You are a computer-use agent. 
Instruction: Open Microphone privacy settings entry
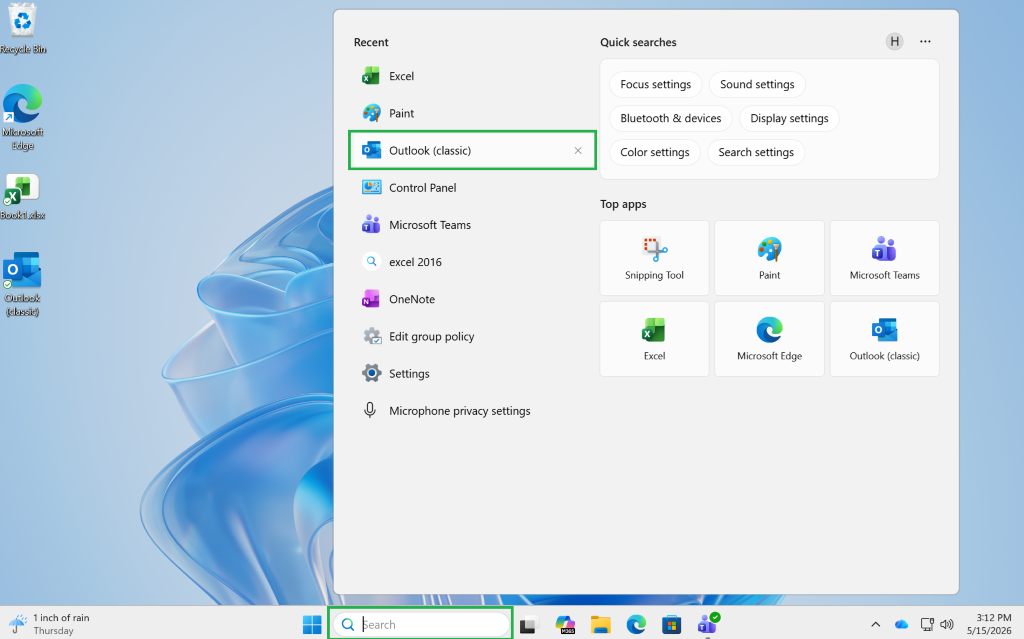click(x=472, y=411)
